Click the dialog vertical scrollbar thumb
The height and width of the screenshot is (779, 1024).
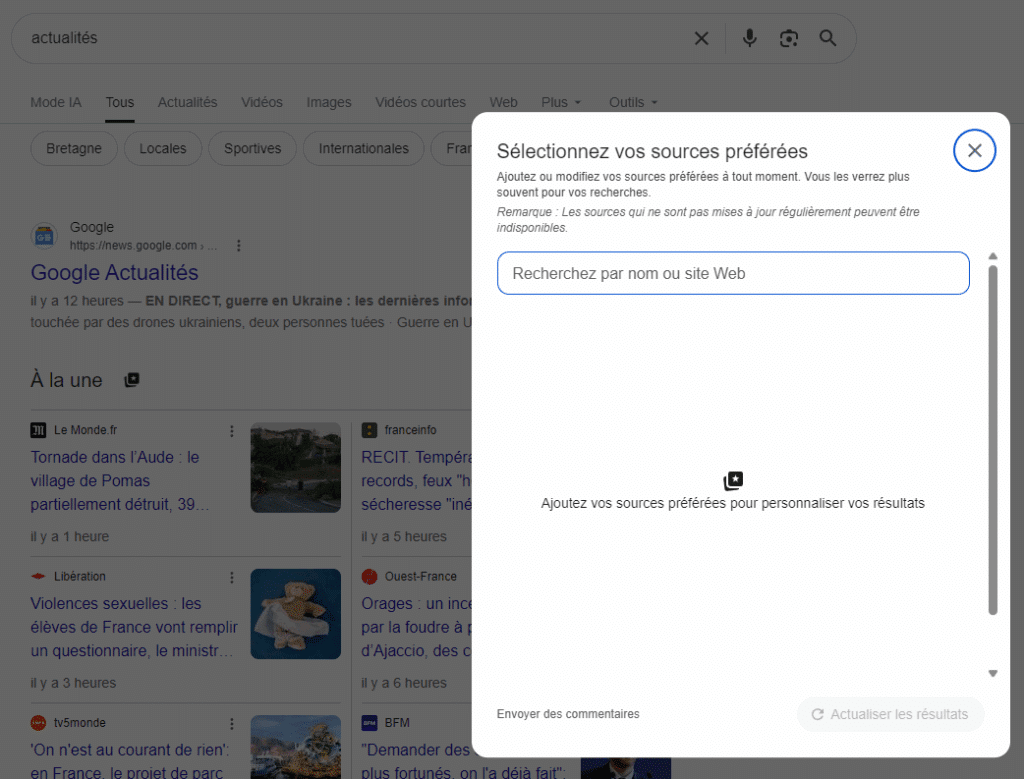[993, 440]
